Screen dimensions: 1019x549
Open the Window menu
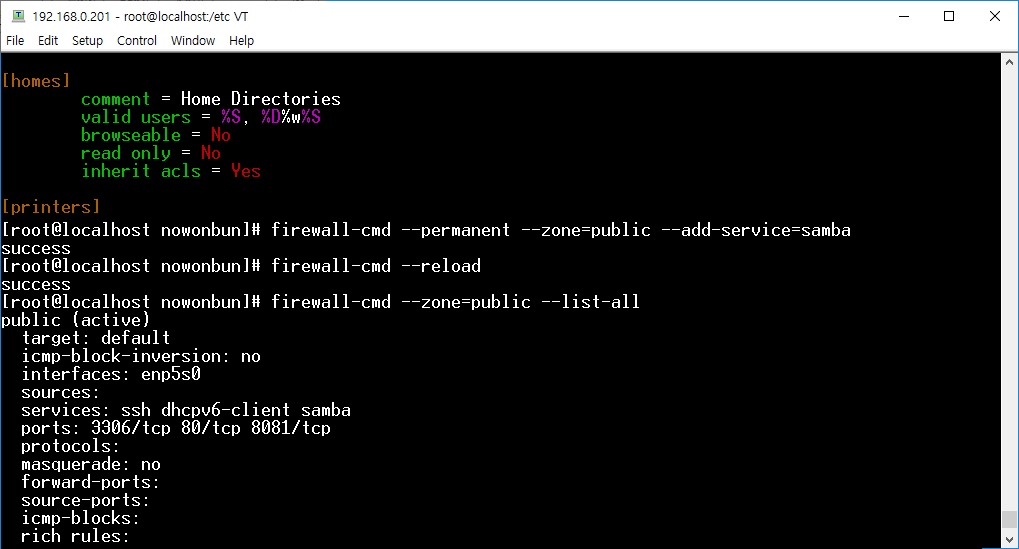192,40
